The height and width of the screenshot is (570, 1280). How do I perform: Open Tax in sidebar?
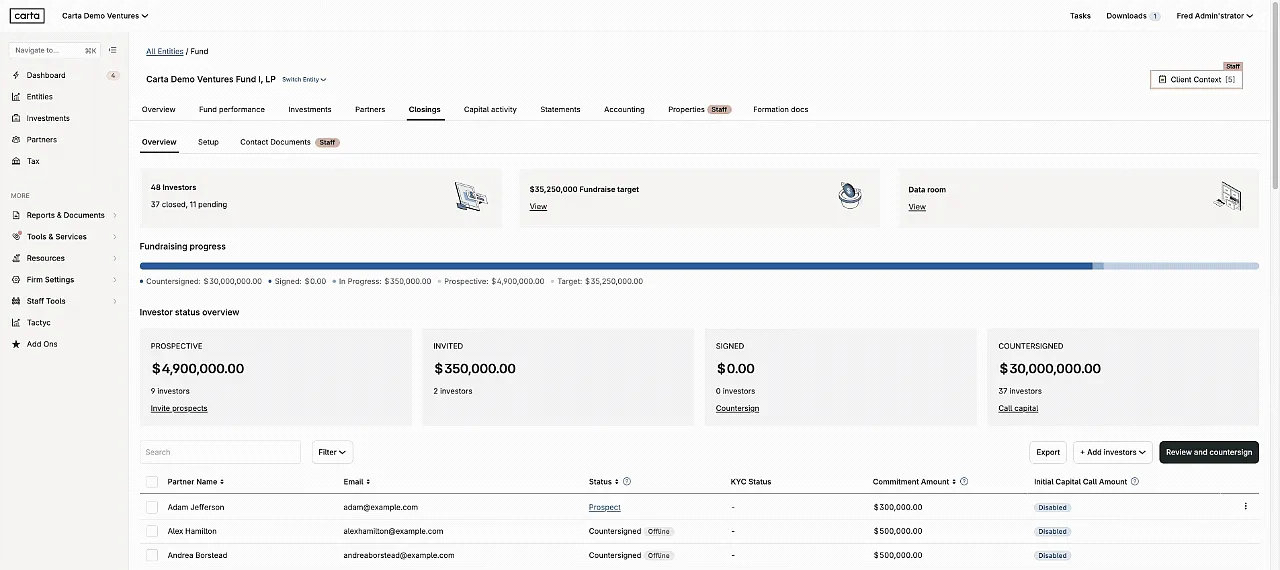(x=33, y=161)
